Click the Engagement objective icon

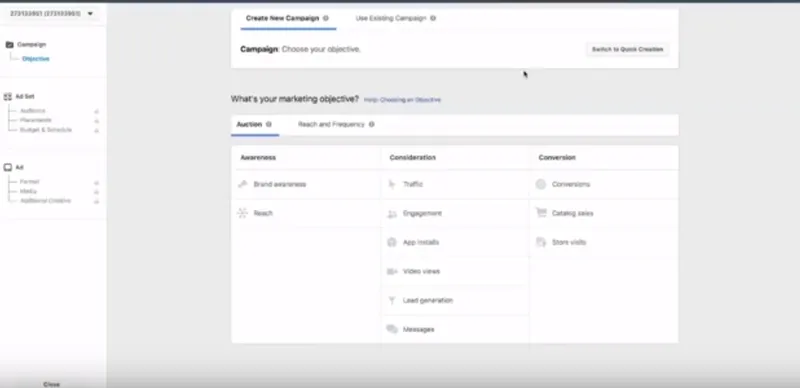click(x=392, y=213)
